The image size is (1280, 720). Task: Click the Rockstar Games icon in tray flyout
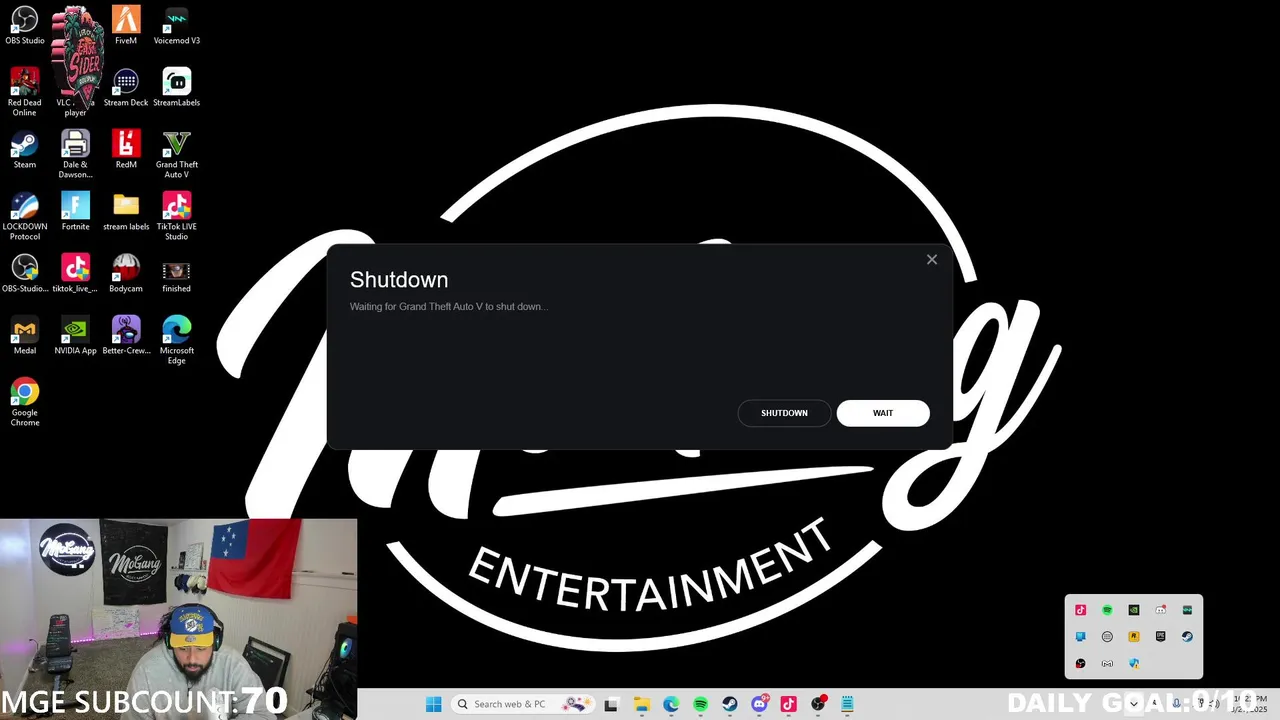1134,636
